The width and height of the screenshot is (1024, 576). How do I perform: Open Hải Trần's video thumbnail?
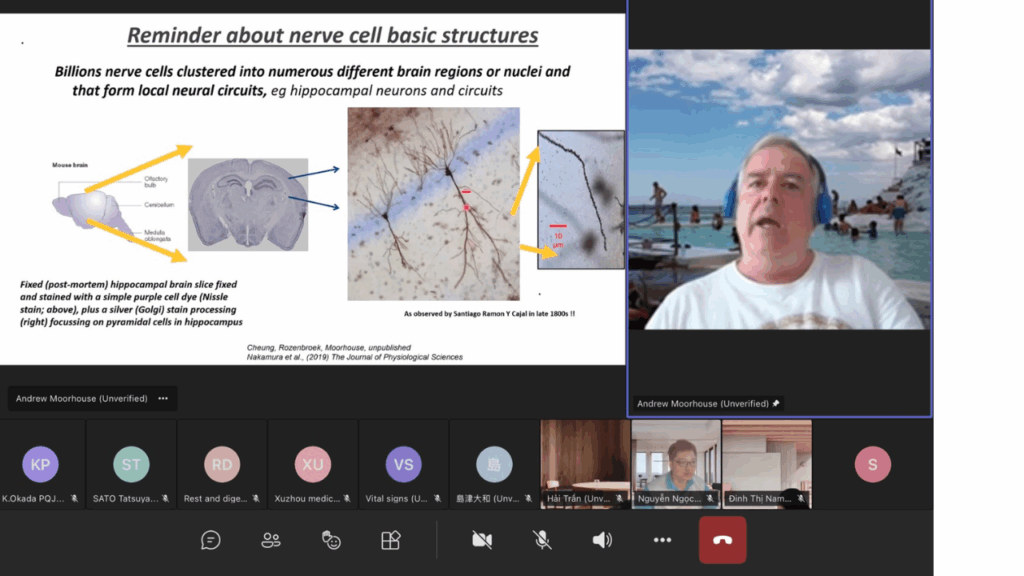click(585, 462)
